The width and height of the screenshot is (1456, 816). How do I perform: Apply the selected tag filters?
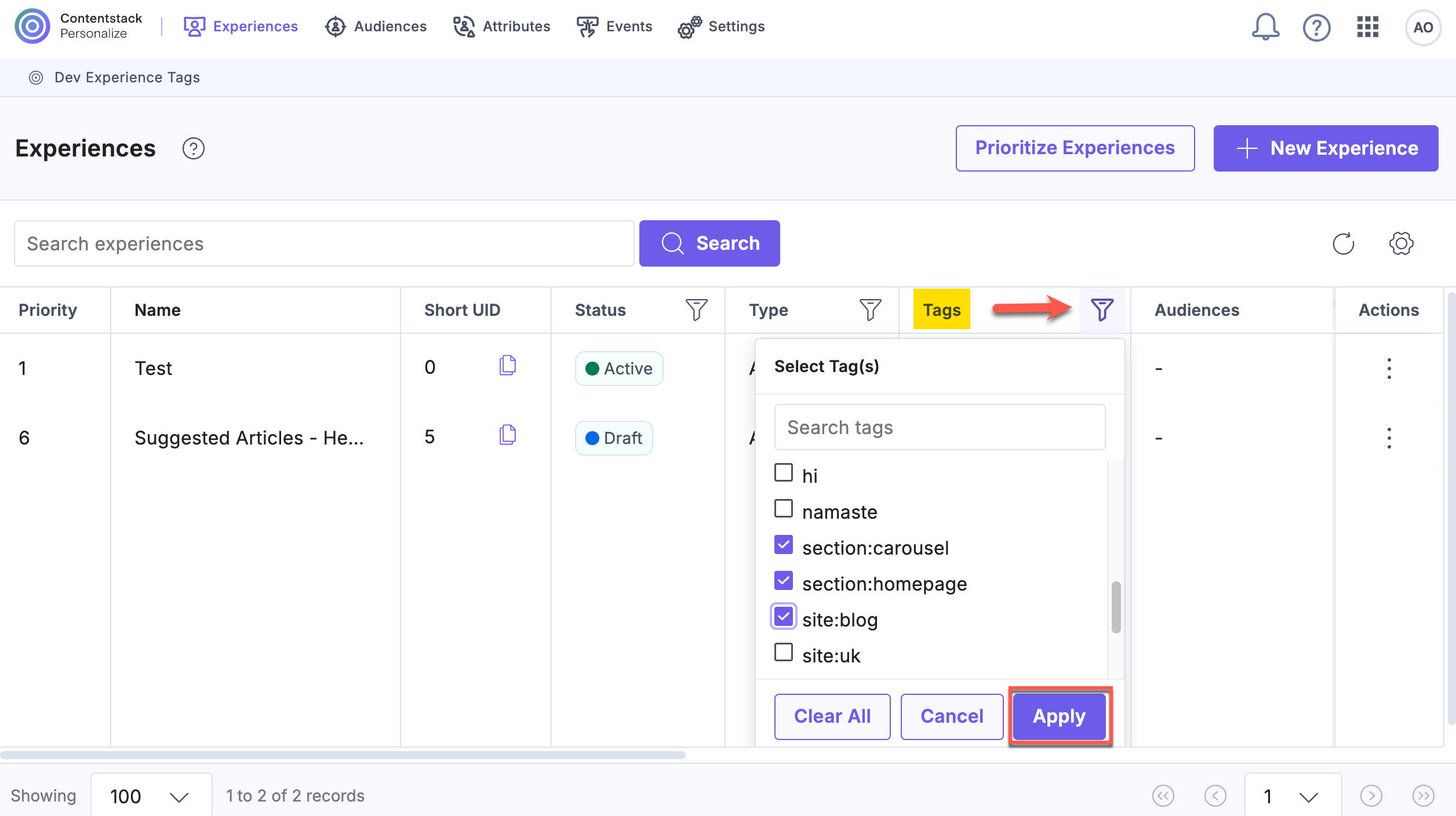click(1060, 716)
